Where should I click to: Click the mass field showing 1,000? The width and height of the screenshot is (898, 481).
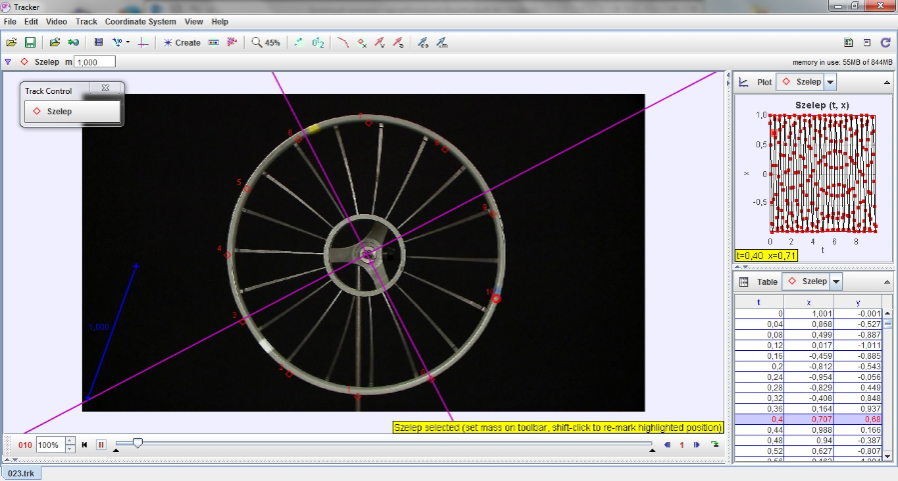coord(94,62)
